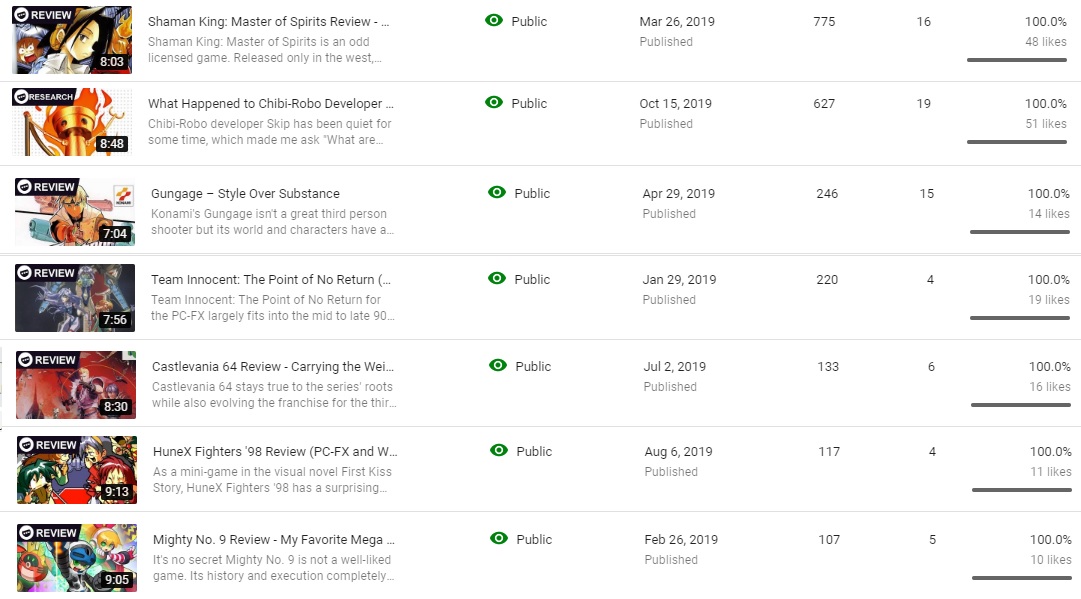Open the Public visibility selector for Shaman King
This screenshot has width=1081, height=599.
click(528, 21)
